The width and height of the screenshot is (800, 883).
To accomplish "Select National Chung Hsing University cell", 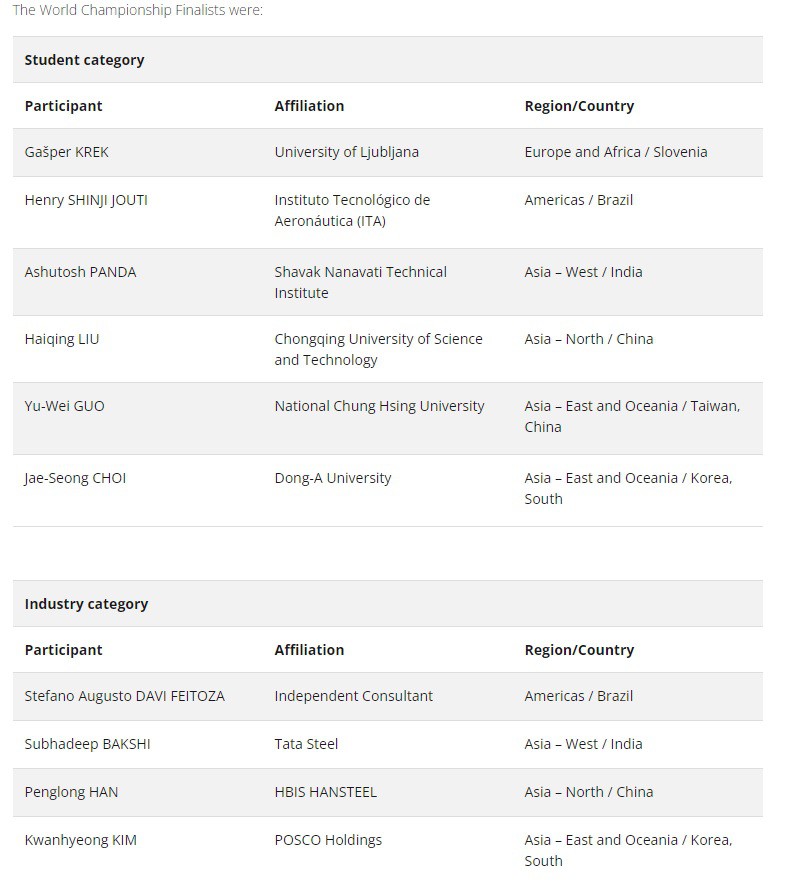I will point(379,406).
